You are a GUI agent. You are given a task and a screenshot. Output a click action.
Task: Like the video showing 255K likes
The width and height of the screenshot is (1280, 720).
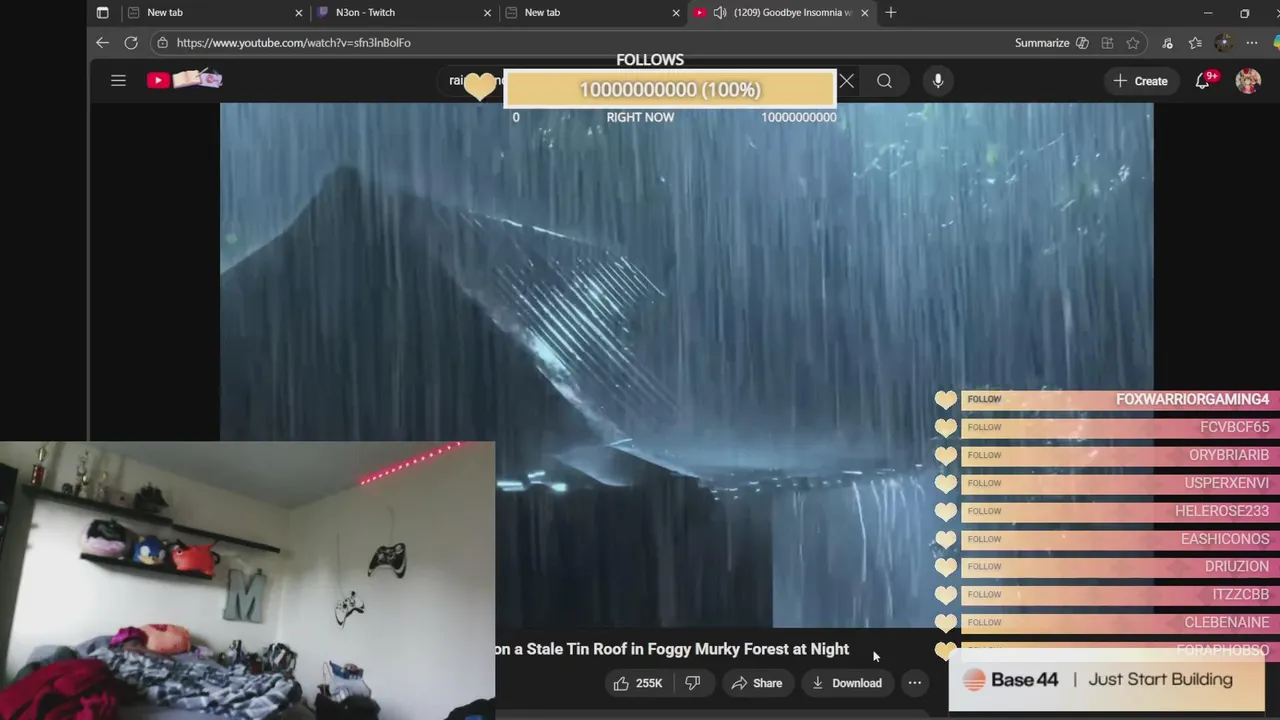pos(638,683)
